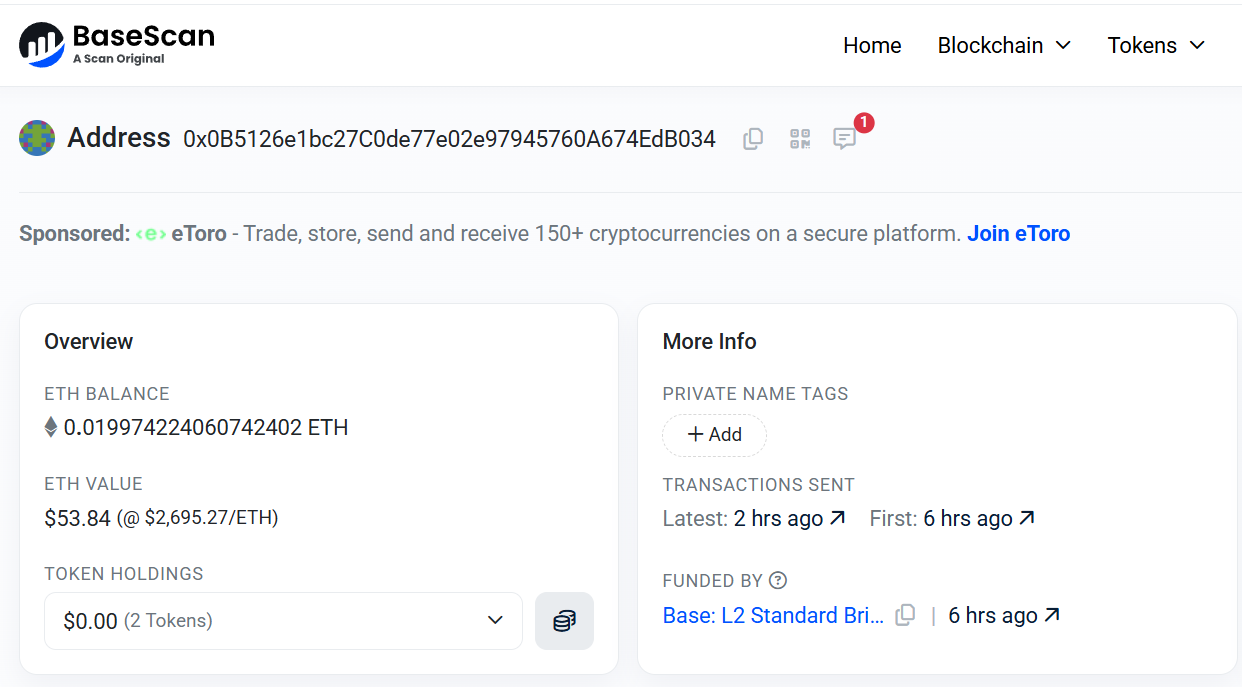Click the ETH price text @ $2,695.27/ETH
Image resolution: width=1242 pixels, height=687 pixels.
tap(197, 518)
